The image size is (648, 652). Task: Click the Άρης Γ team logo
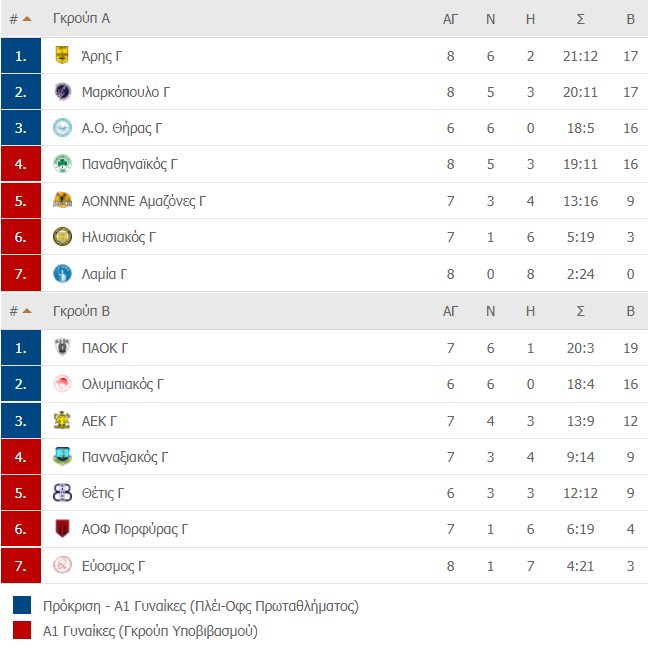pos(62,56)
